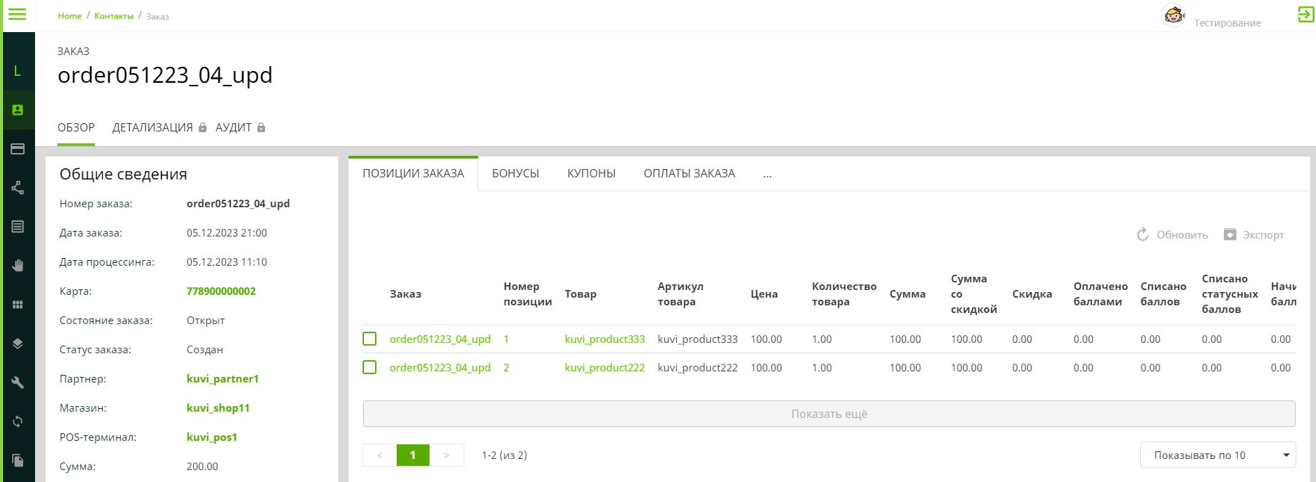The image size is (1316, 482).
Task: Open card link 778900000002
Action: click(221, 292)
